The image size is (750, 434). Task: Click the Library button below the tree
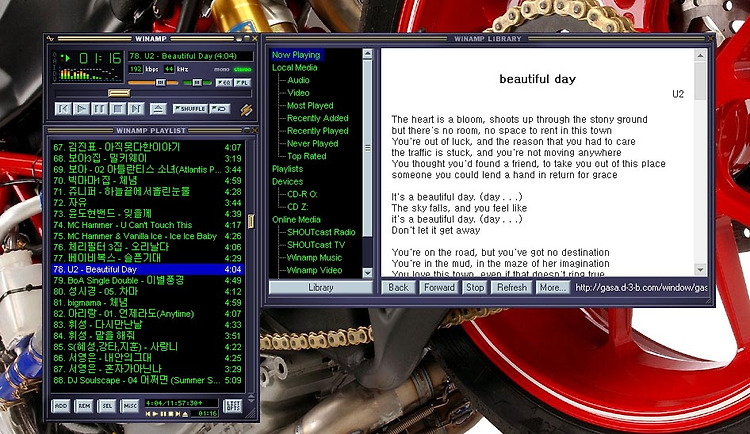click(x=320, y=288)
